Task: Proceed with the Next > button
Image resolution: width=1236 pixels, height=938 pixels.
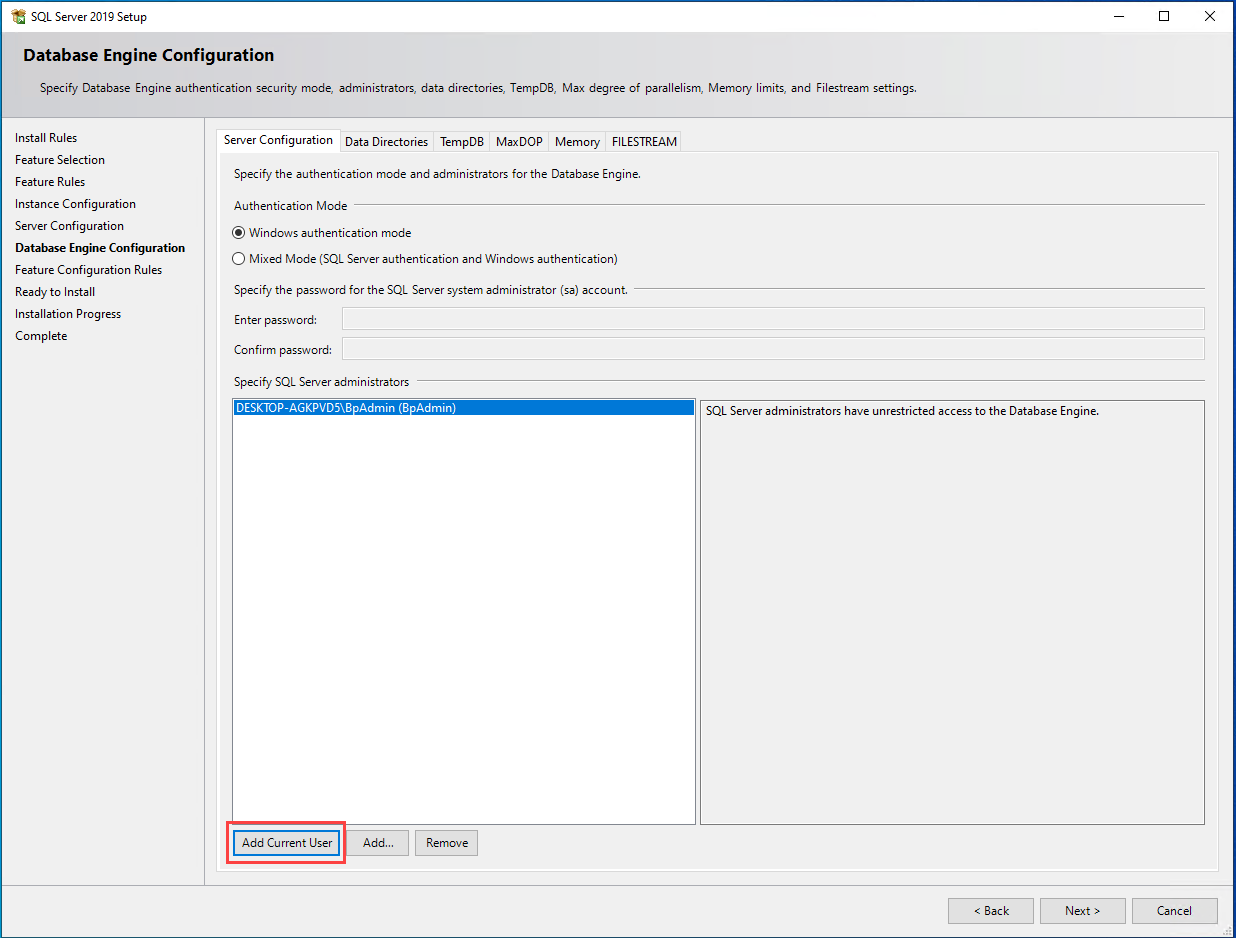Action: coord(1082,911)
